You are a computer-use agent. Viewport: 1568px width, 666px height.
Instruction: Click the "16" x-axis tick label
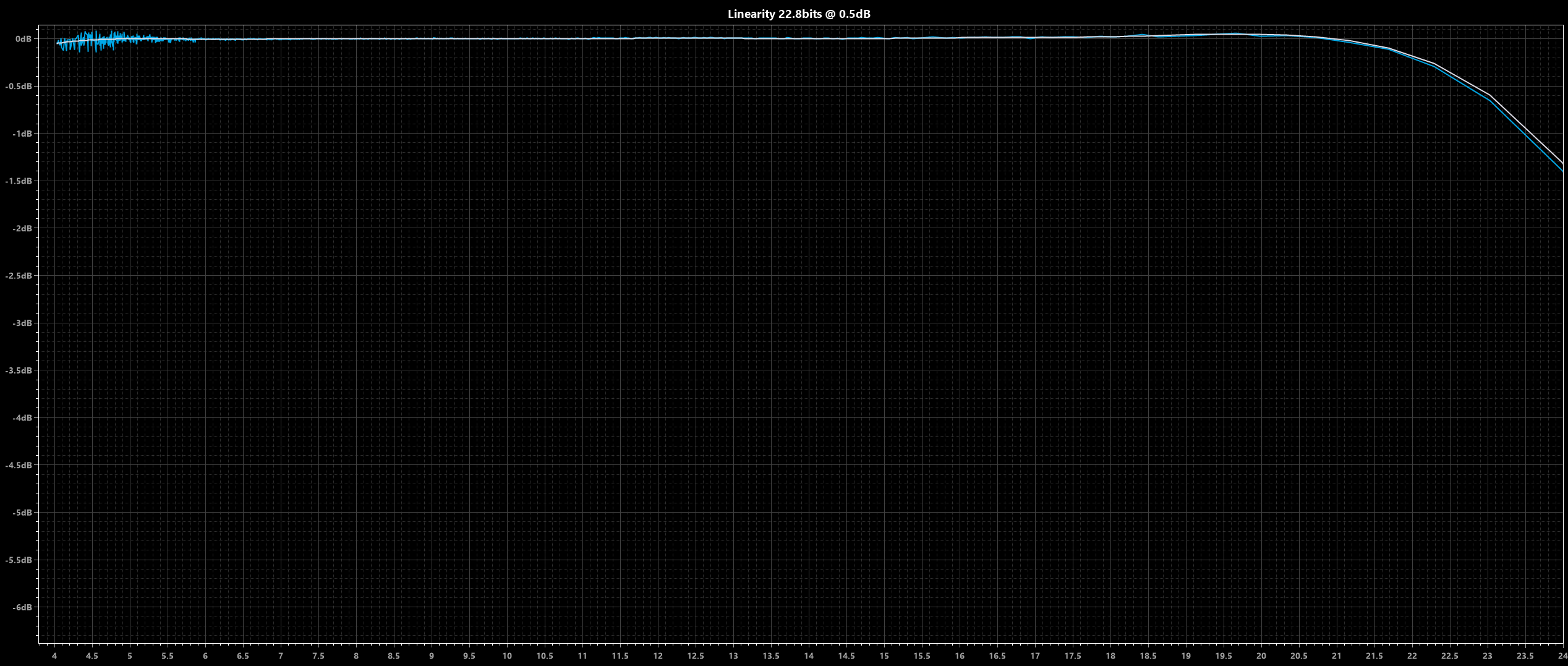point(960,656)
